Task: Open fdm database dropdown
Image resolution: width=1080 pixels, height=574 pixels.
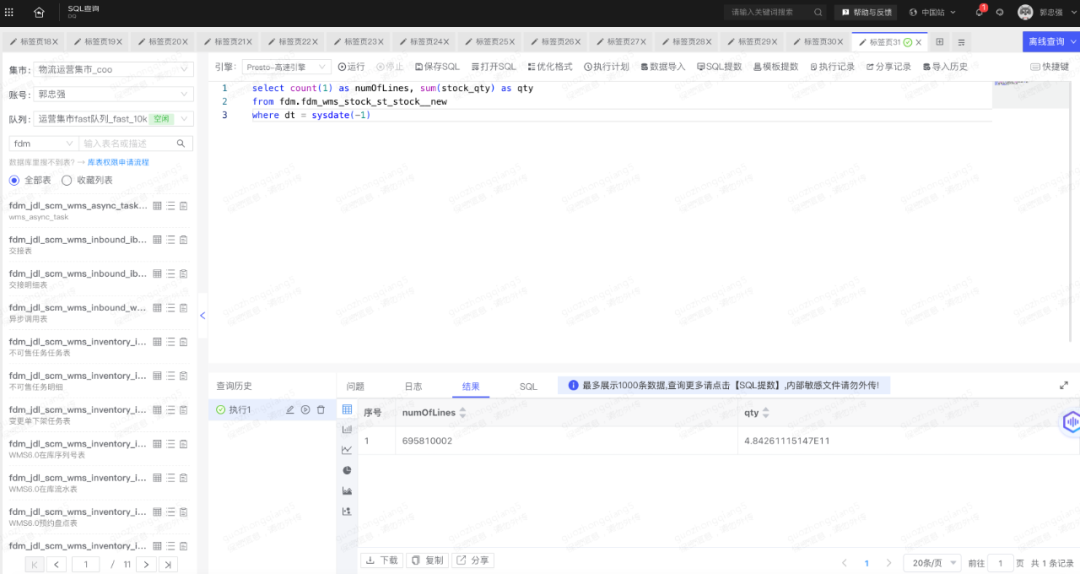Action: point(43,143)
